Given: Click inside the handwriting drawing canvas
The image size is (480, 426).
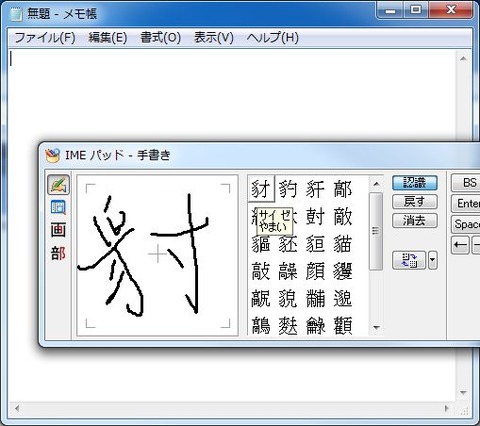Looking at the screenshot, I should pos(157,255).
